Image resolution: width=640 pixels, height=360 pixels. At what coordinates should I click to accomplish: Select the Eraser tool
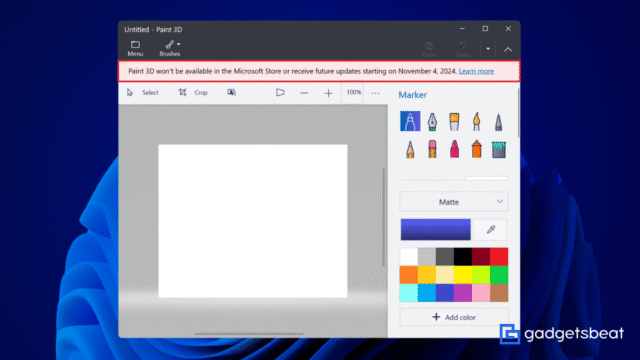pos(432,149)
